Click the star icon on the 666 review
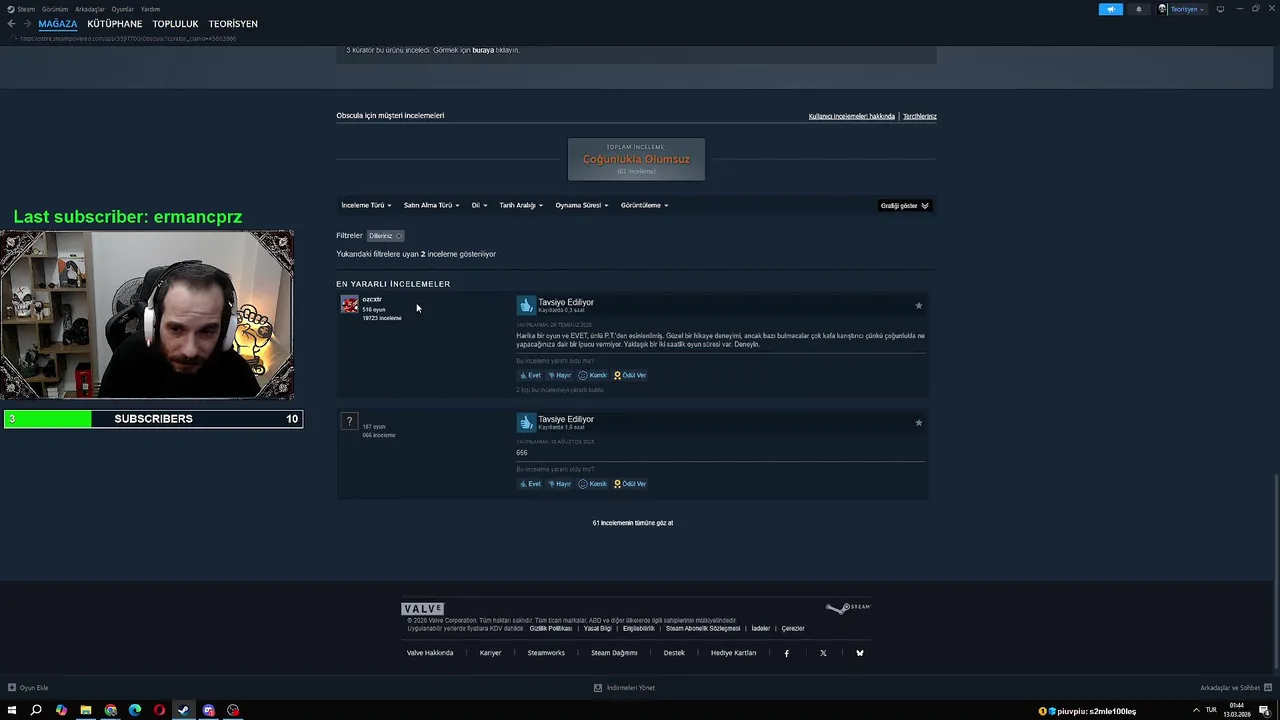The height and width of the screenshot is (720, 1280). click(919, 422)
